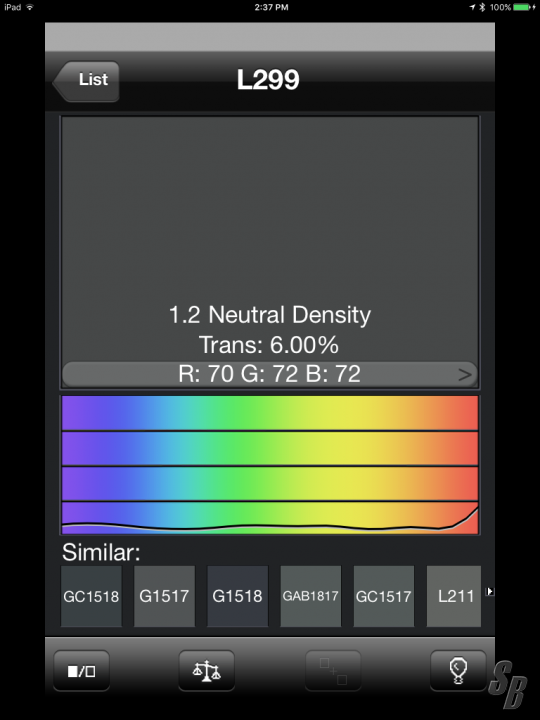Tap the R: 70 G: 72 B: 72 bar
This screenshot has width=540, height=720.
[270, 374]
